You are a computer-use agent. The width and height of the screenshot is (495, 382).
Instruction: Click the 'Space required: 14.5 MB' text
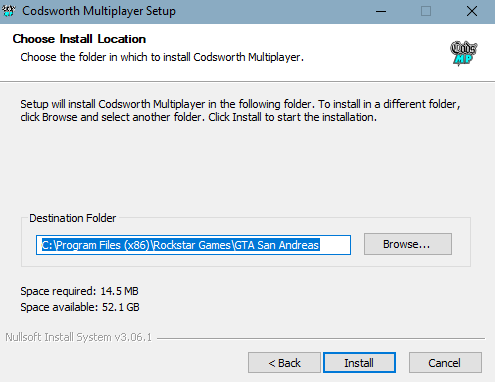79,291
